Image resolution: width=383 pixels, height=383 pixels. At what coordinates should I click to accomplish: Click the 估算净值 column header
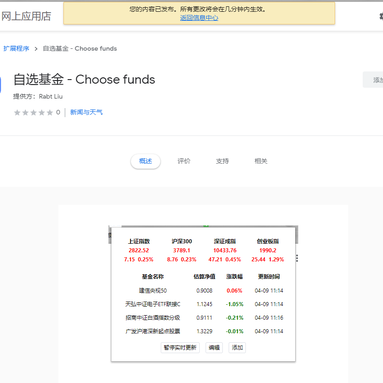(204, 277)
